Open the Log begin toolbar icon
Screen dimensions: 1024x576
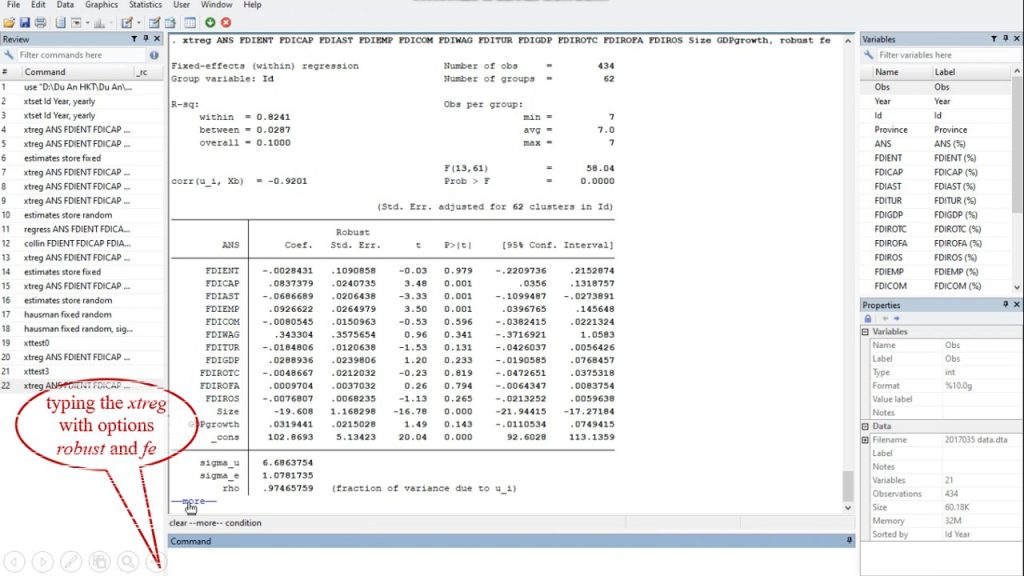[59, 22]
